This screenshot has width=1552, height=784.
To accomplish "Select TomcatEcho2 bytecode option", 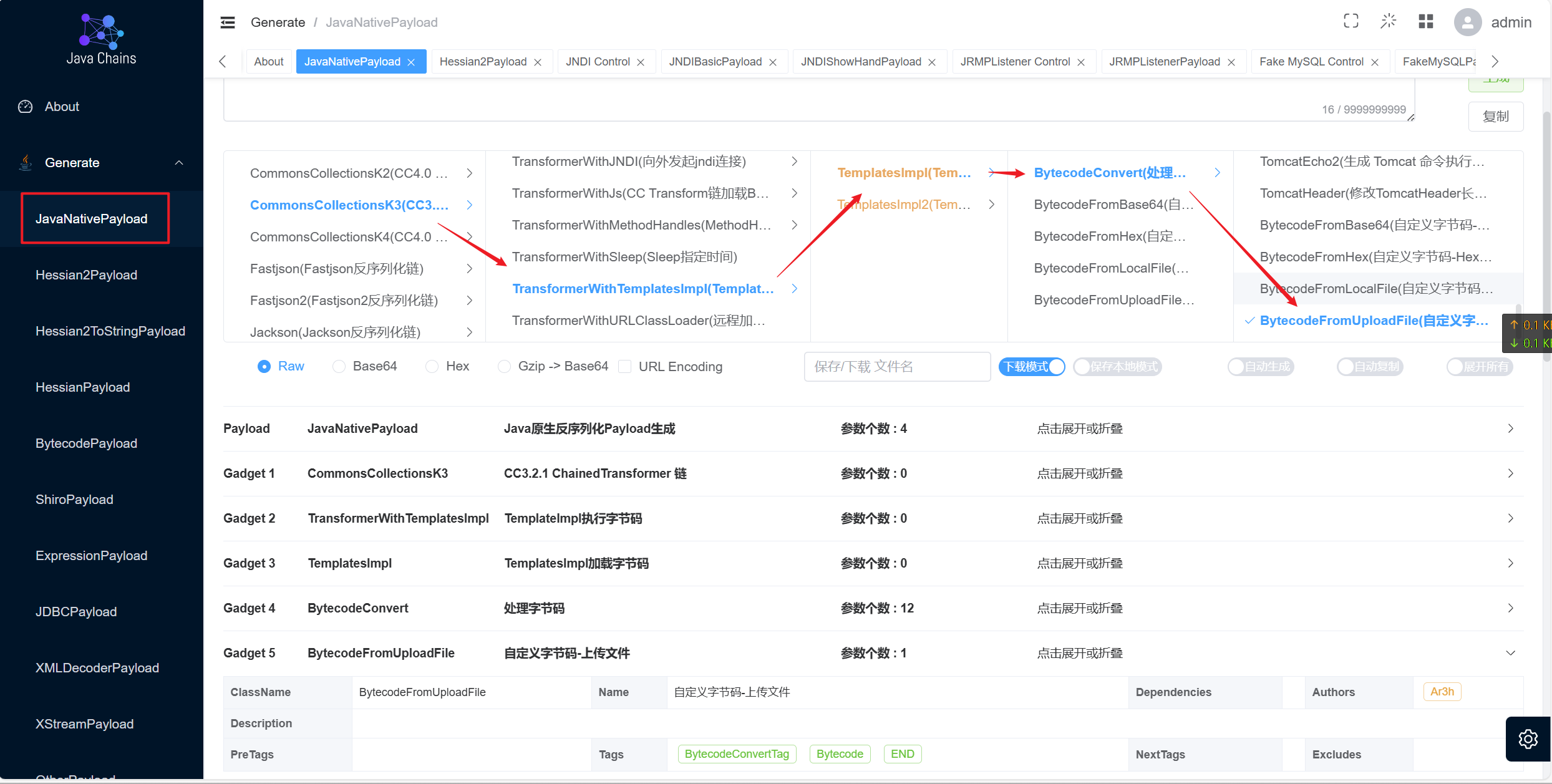I will point(1372,162).
